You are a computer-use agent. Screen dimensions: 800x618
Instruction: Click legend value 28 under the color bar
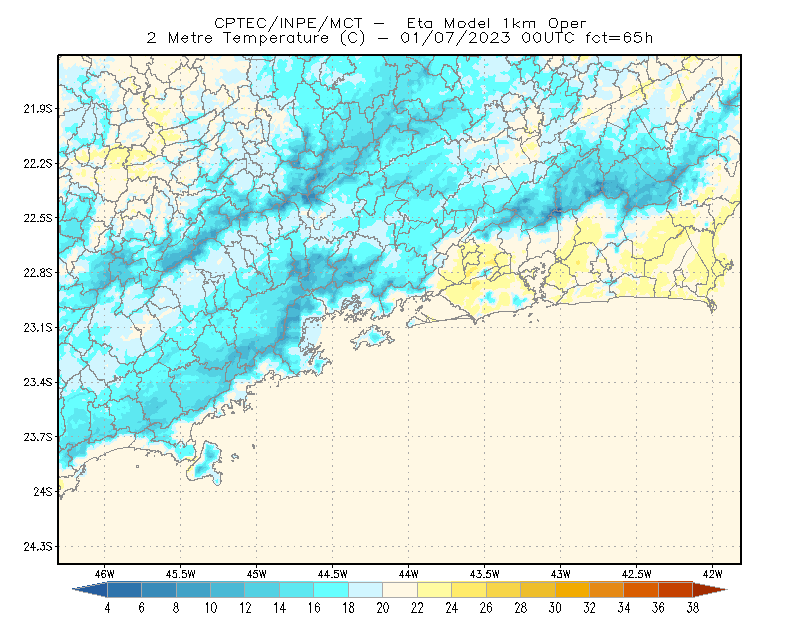(x=520, y=608)
